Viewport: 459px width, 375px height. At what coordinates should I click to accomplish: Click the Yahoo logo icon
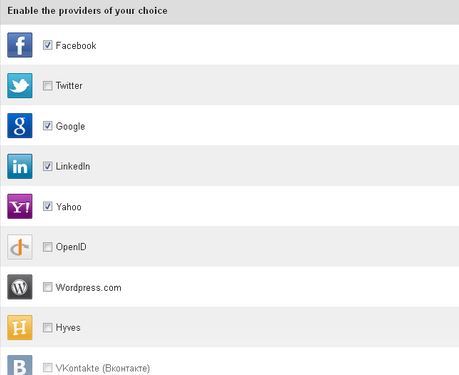20,206
